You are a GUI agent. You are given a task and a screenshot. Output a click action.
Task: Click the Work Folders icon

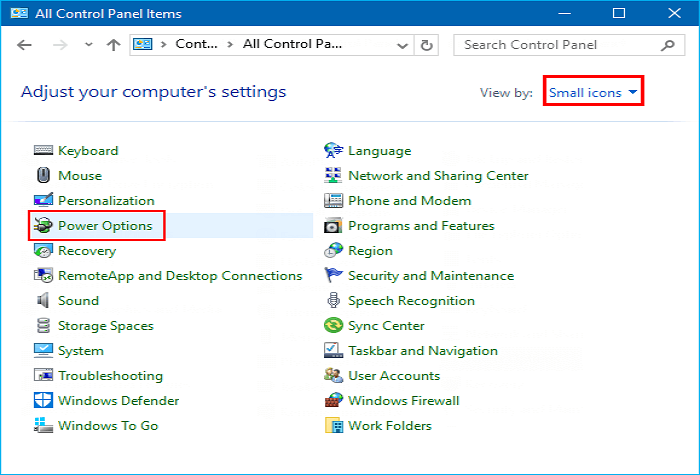click(333, 426)
